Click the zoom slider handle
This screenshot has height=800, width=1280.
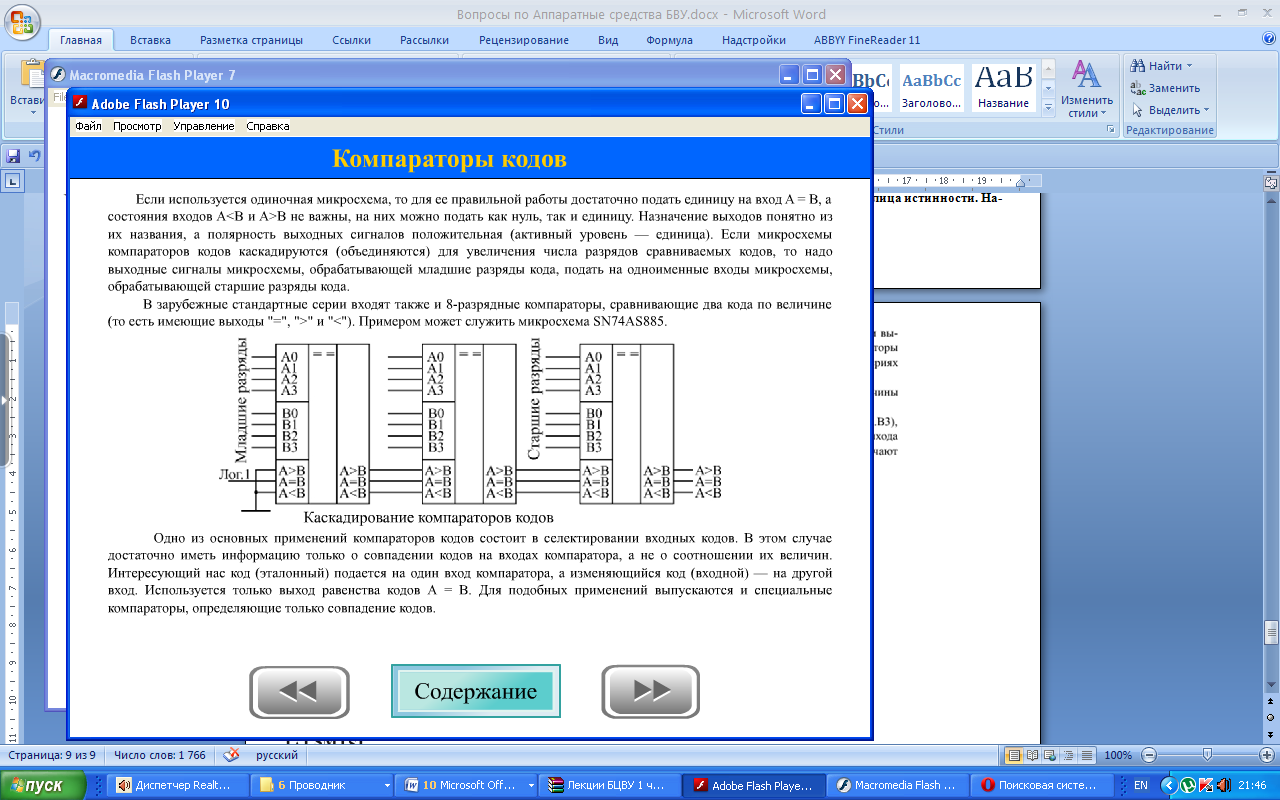click(x=1207, y=755)
